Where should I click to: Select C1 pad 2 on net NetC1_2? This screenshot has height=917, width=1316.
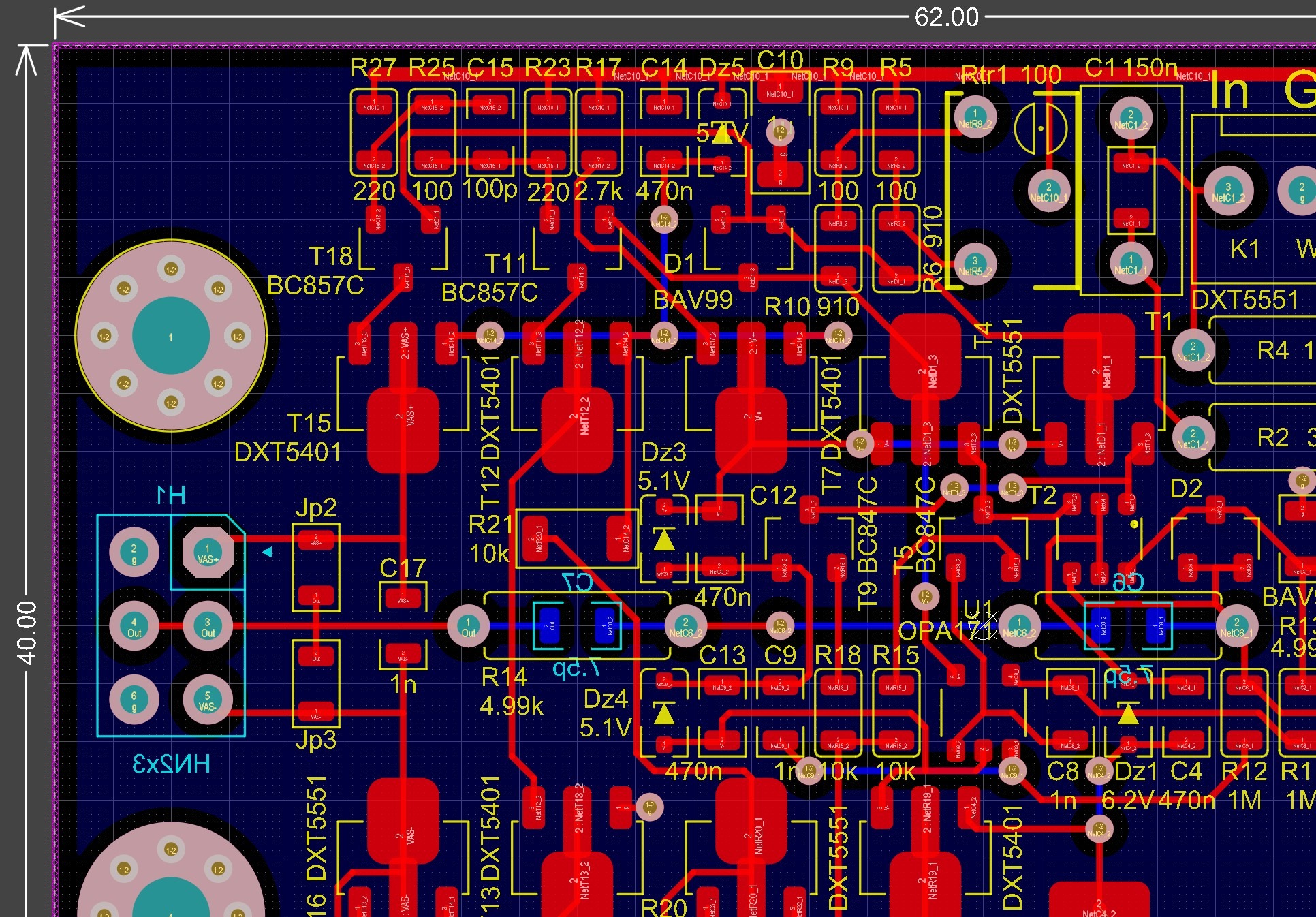[1131, 118]
